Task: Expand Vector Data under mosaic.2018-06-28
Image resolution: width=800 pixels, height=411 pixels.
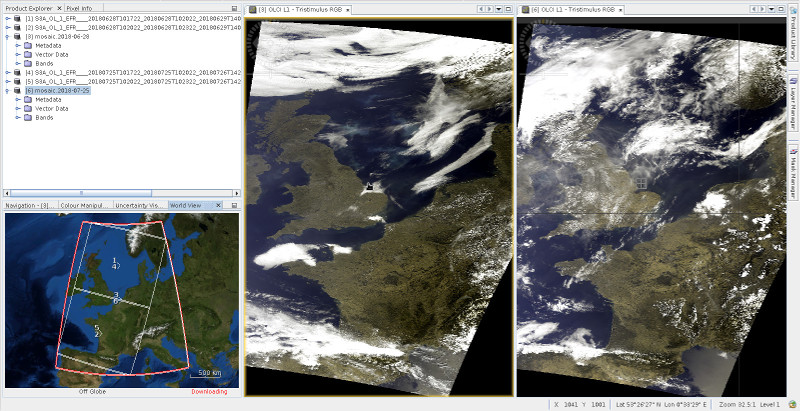Action: 18,55
